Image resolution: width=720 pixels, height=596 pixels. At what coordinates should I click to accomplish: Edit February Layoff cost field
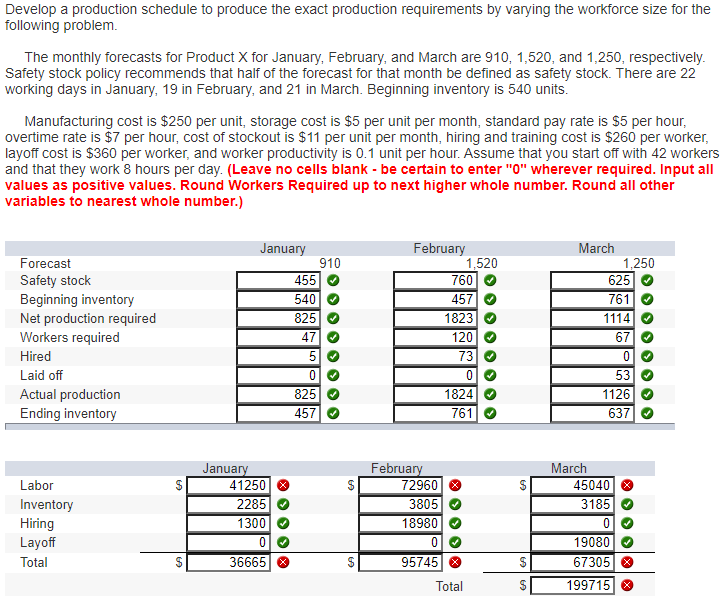[x=400, y=543]
